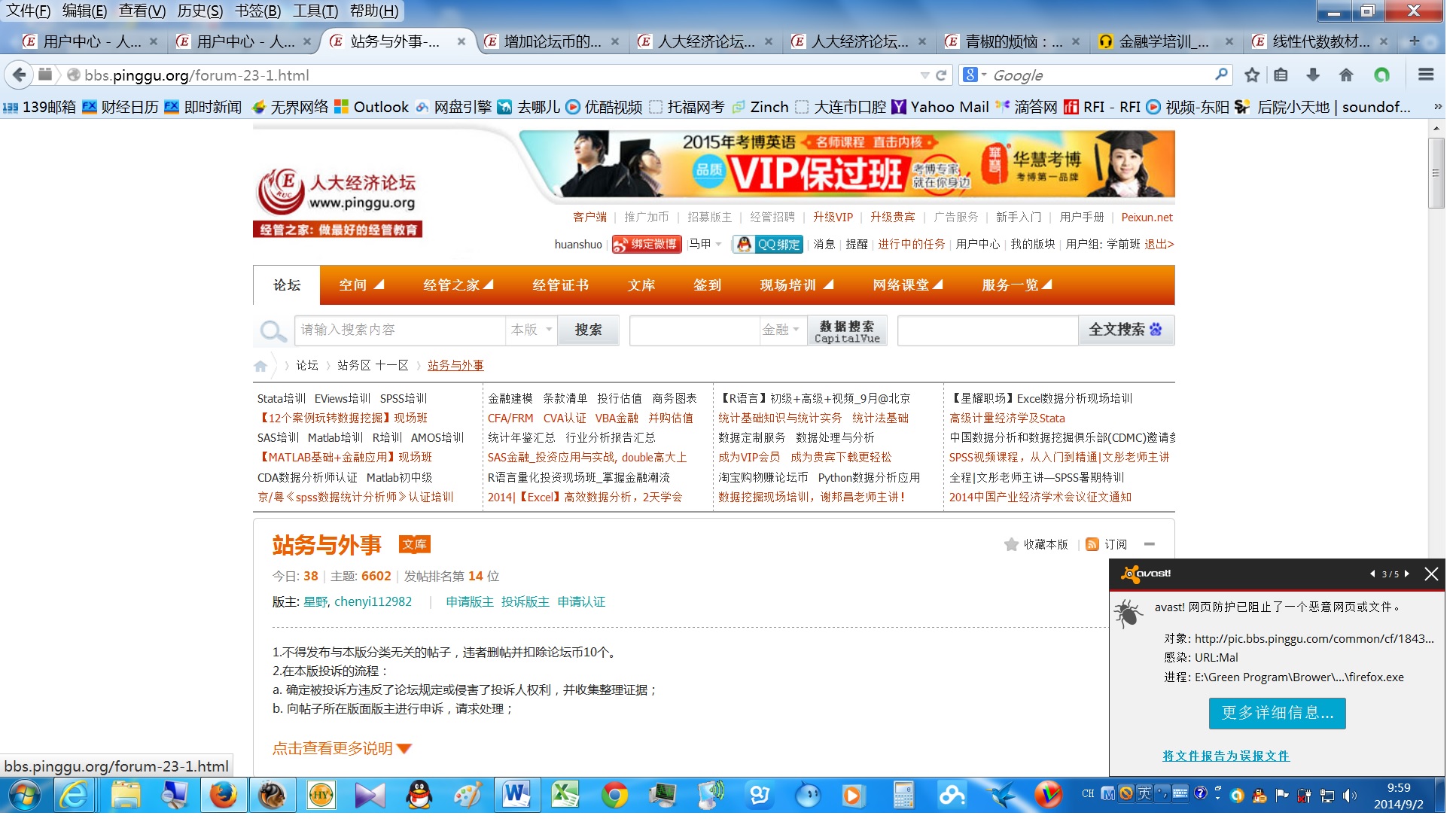Click the reload page icon in address bar
The image size is (1456, 837).
941,75
